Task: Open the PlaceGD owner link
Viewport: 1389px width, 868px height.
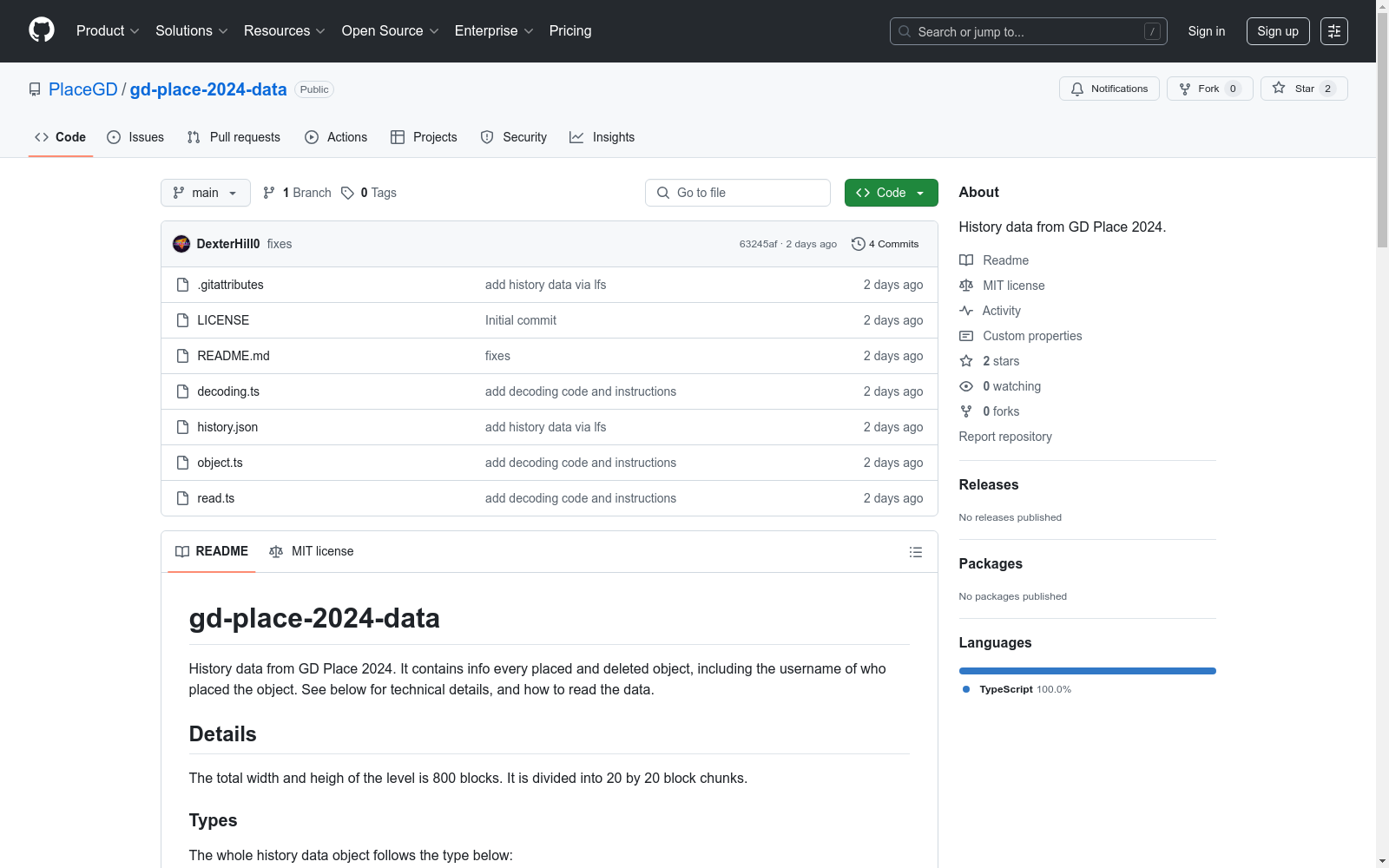Action: (83, 89)
